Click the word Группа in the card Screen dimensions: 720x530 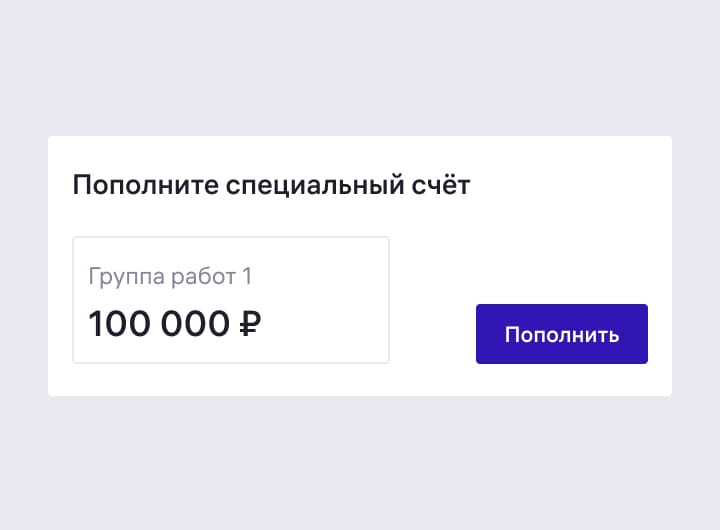pos(126,277)
